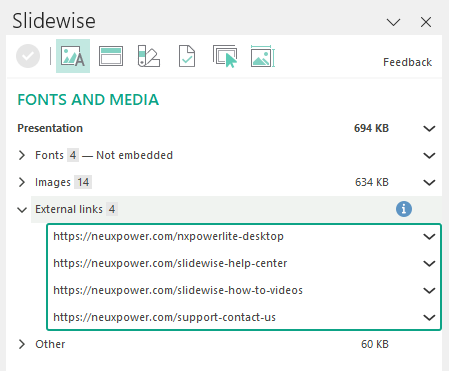Viewport: 449px width, 371px height.
Task: Expand the Images tree item
Action: point(22,182)
